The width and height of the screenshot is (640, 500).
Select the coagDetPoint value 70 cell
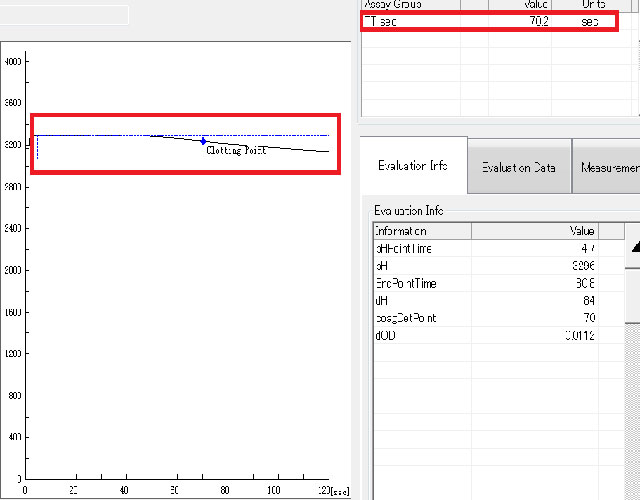[535, 318]
